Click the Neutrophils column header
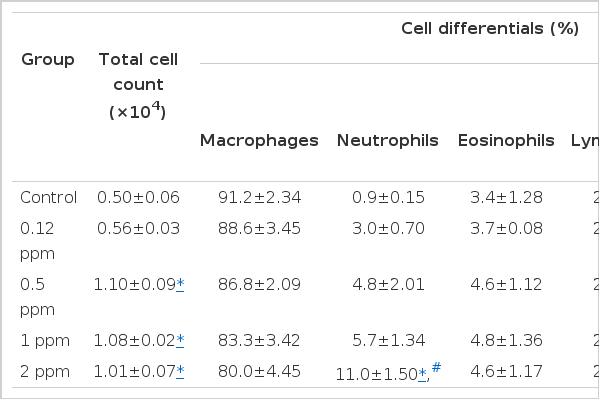Screen dimensions: 599x399 click(387, 140)
